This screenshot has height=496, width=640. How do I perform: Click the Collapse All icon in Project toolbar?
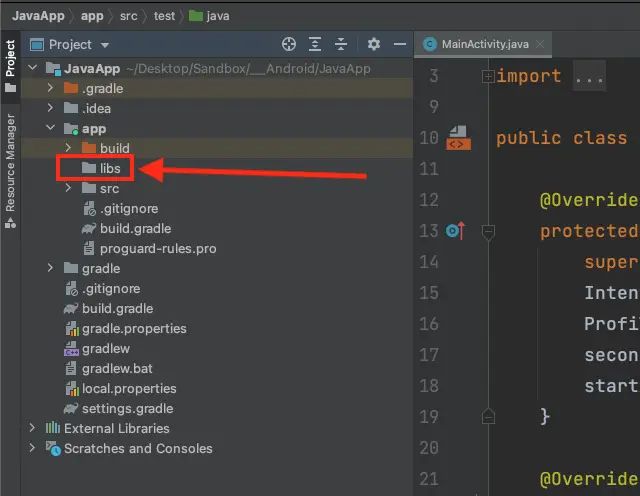point(341,44)
